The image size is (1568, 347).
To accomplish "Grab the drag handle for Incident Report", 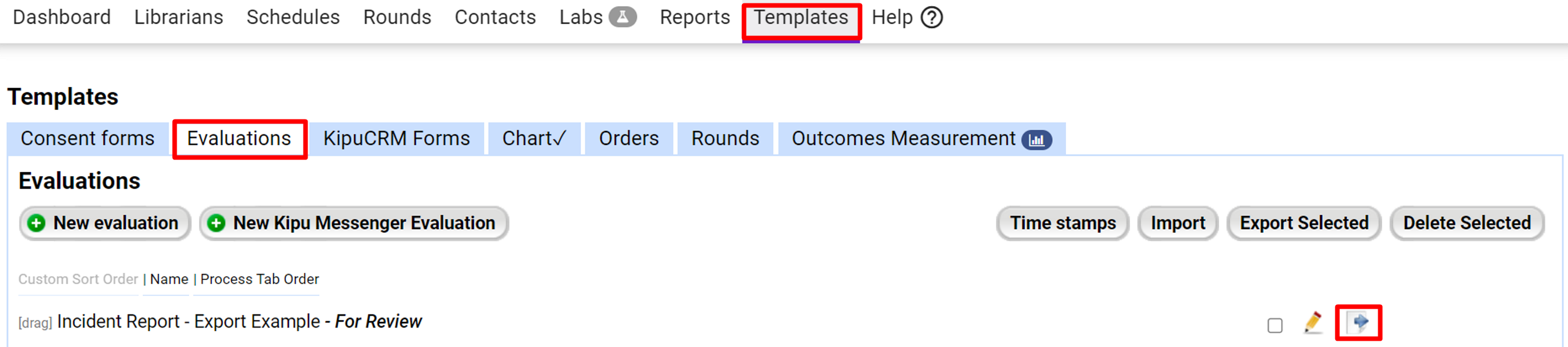I will coord(35,322).
